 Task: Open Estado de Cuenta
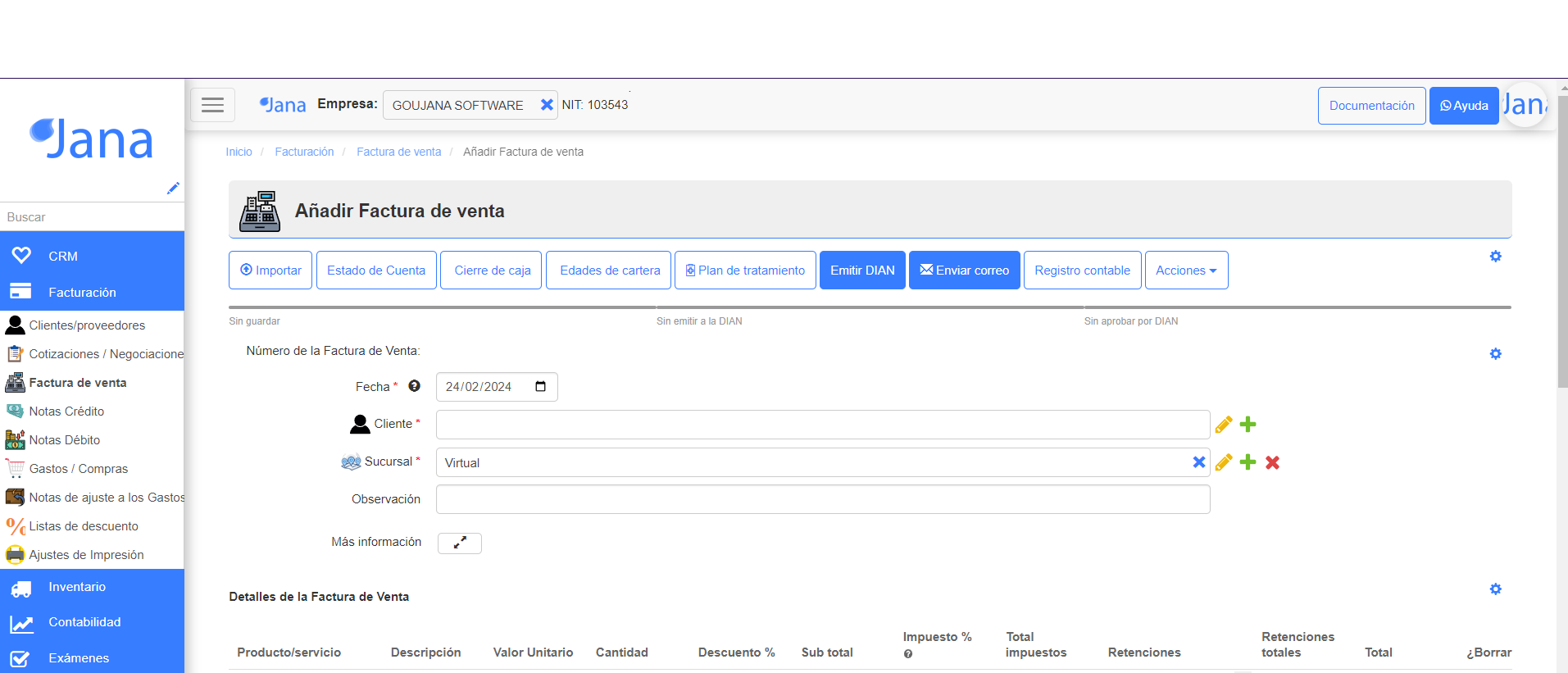tap(376, 271)
